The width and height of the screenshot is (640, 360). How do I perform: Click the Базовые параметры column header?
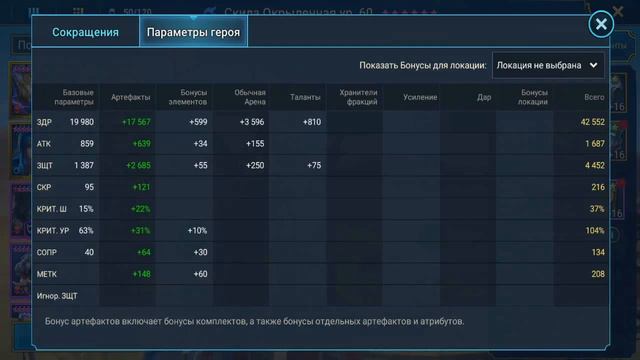(x=74, y=97)
